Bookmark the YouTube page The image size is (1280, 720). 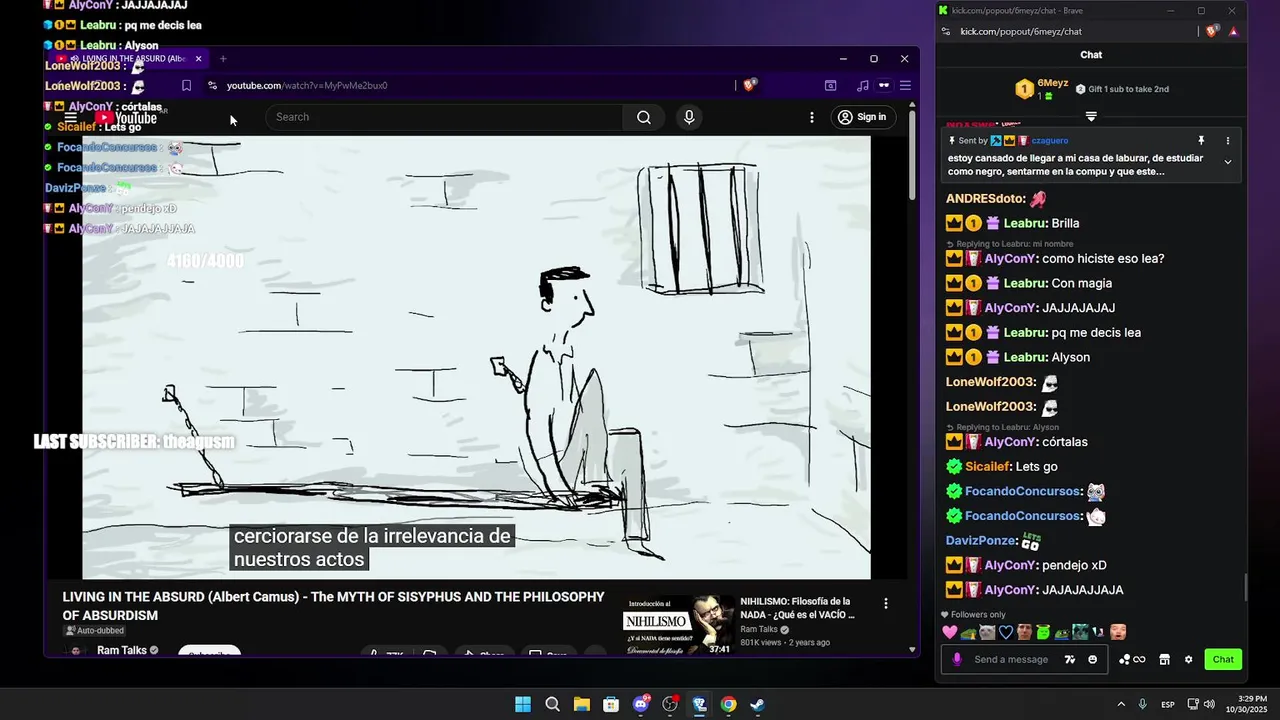pos(186,85)
